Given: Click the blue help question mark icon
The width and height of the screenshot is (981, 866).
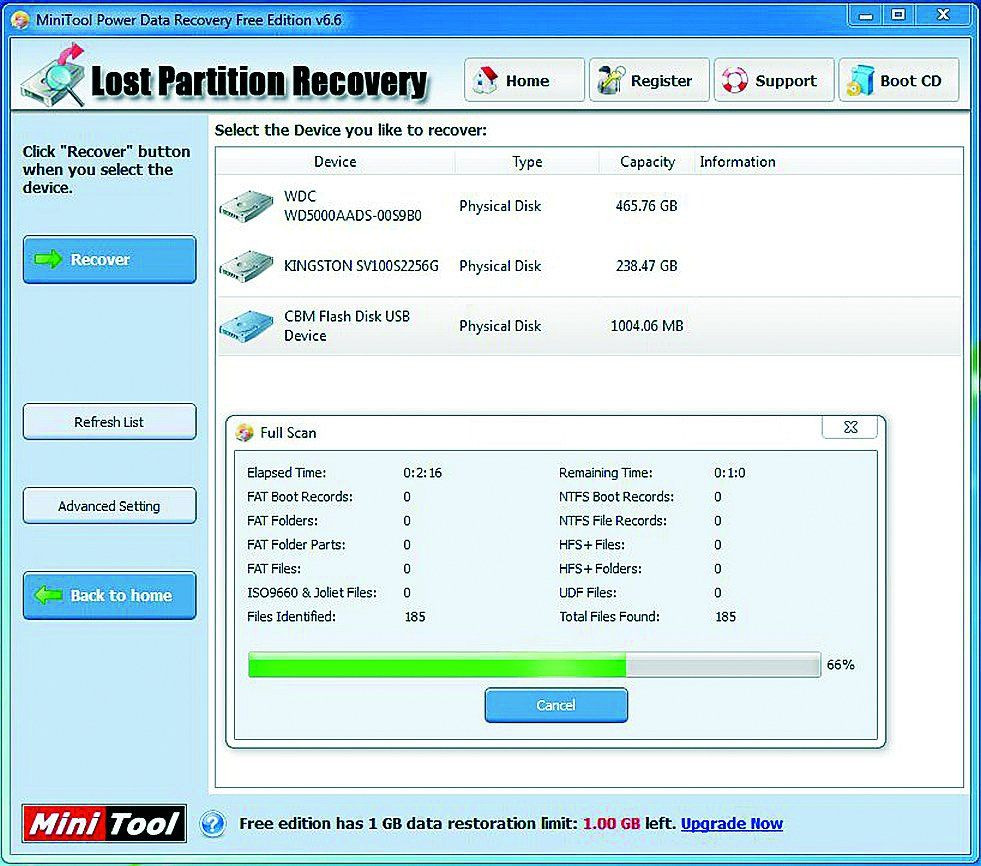Looking at the screenshot, I should 213,823.
